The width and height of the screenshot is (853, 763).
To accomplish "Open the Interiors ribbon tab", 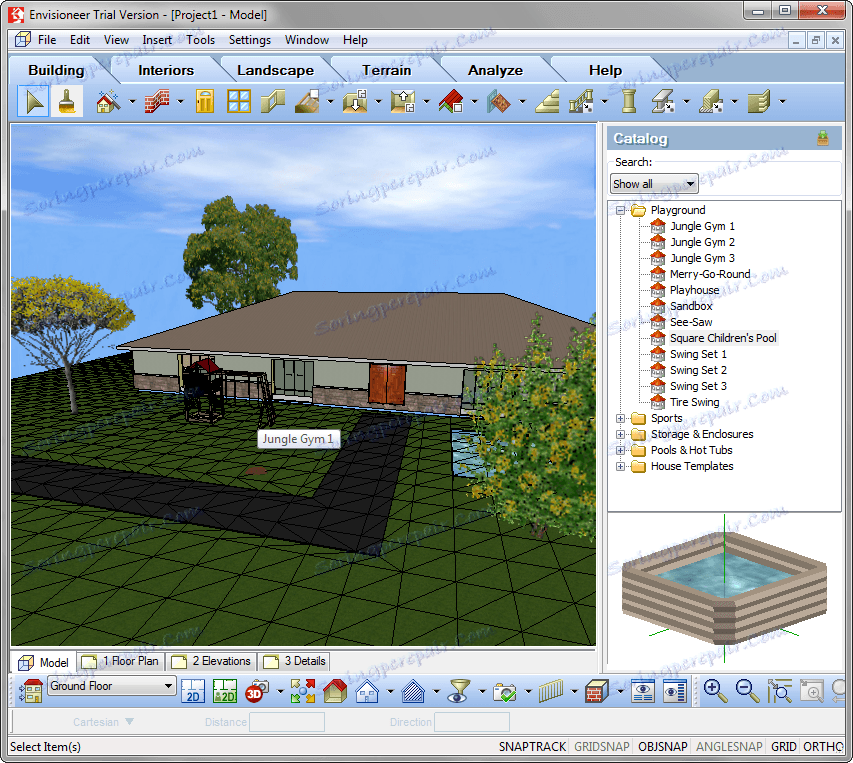I will click(165, 70).
